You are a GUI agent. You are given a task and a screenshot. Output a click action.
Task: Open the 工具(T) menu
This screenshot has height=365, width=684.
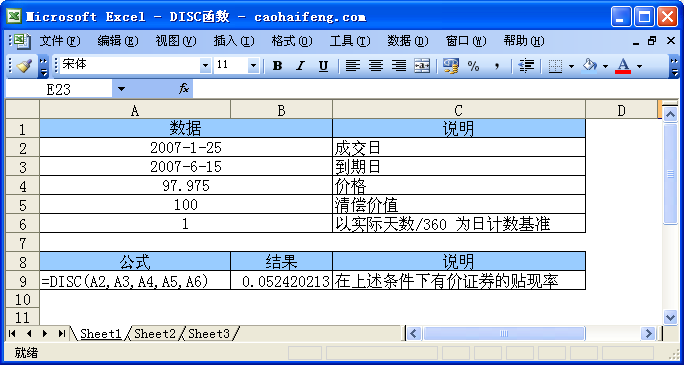[x=350, y=41]
